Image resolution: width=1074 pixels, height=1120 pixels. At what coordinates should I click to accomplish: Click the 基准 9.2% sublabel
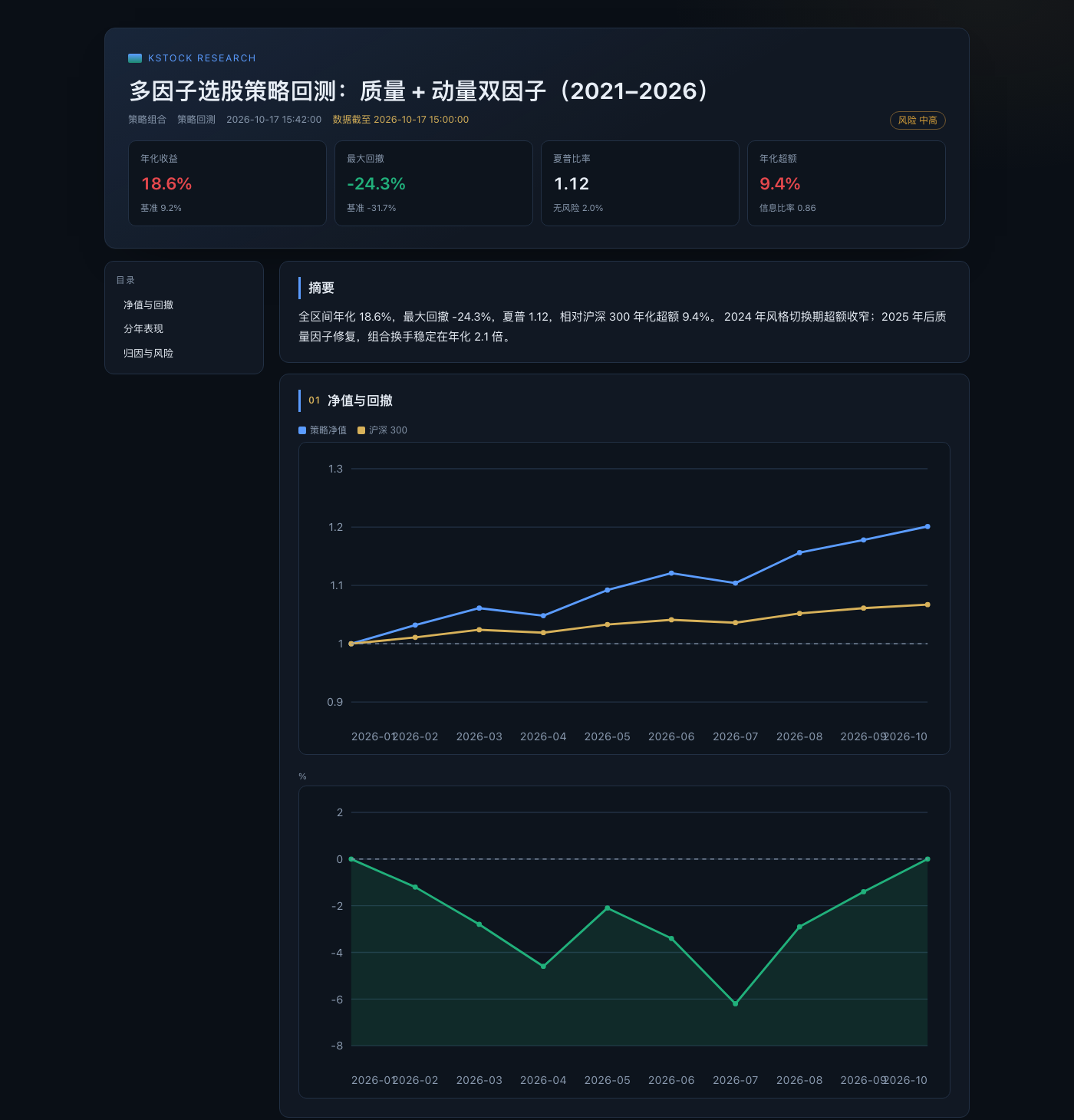coord(161,208)
